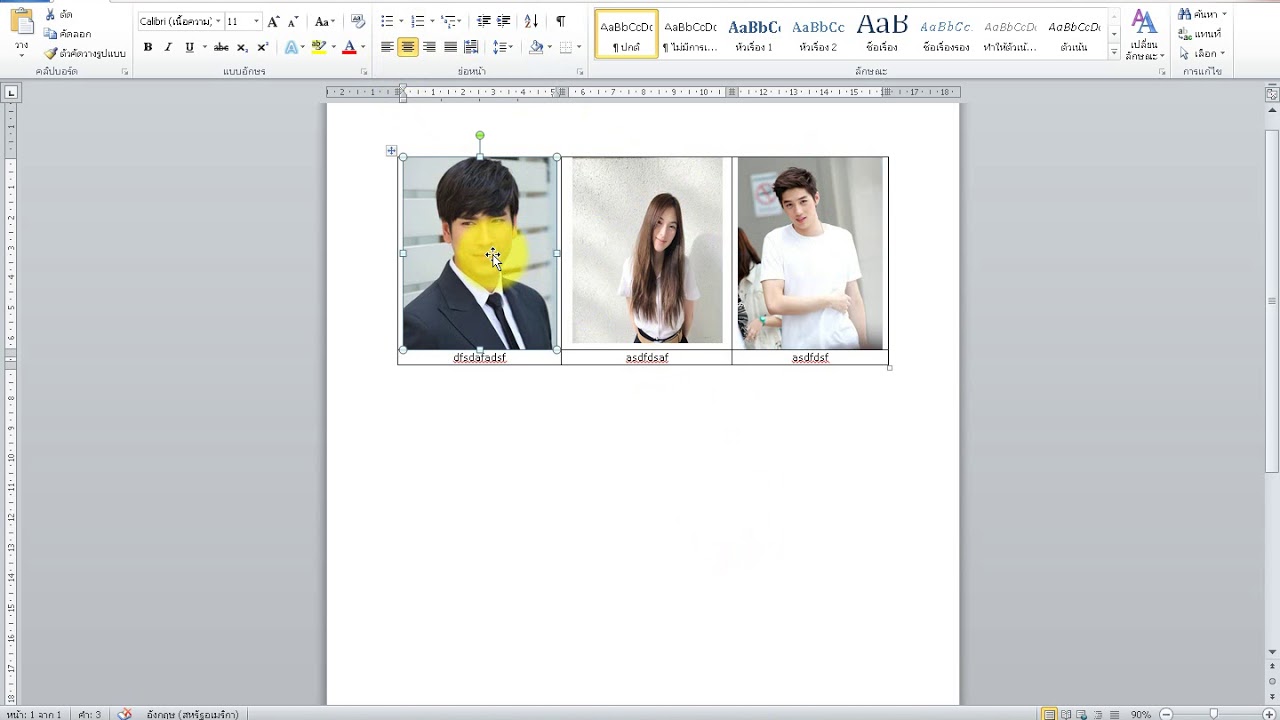Toggle Print Layout view button in status bar
This screenshot has width=1280, height=720.
click(x=1049, y=714)
